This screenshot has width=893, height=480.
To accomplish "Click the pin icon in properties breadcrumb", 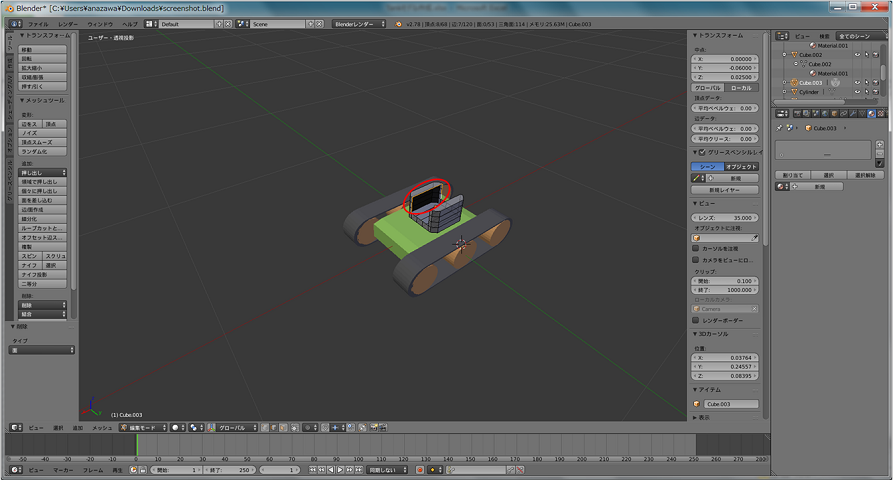I will click(780, 128).
